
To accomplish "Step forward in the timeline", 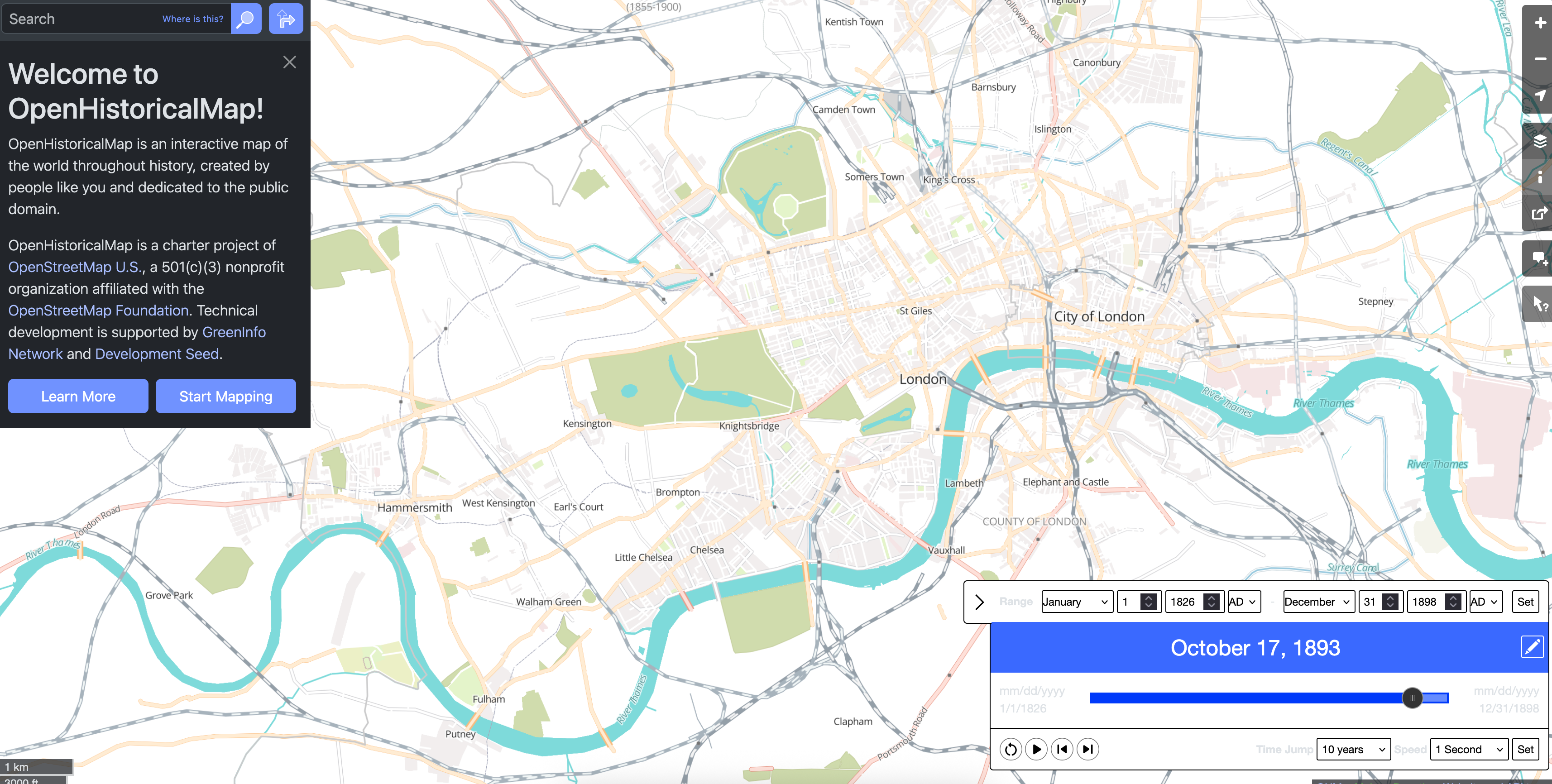I will click(x=1087, y=749).
